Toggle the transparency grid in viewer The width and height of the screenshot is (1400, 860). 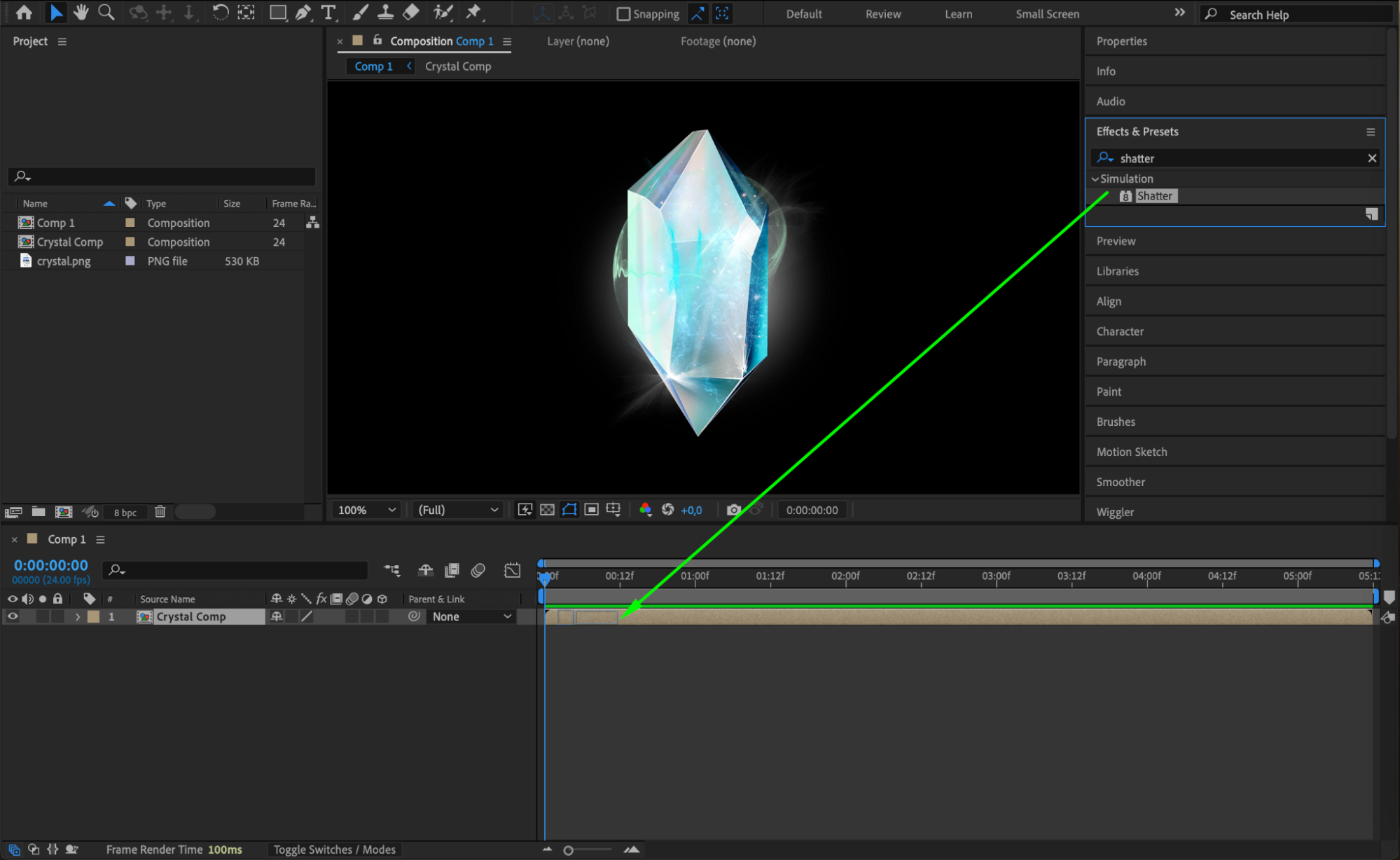(547, 510)
